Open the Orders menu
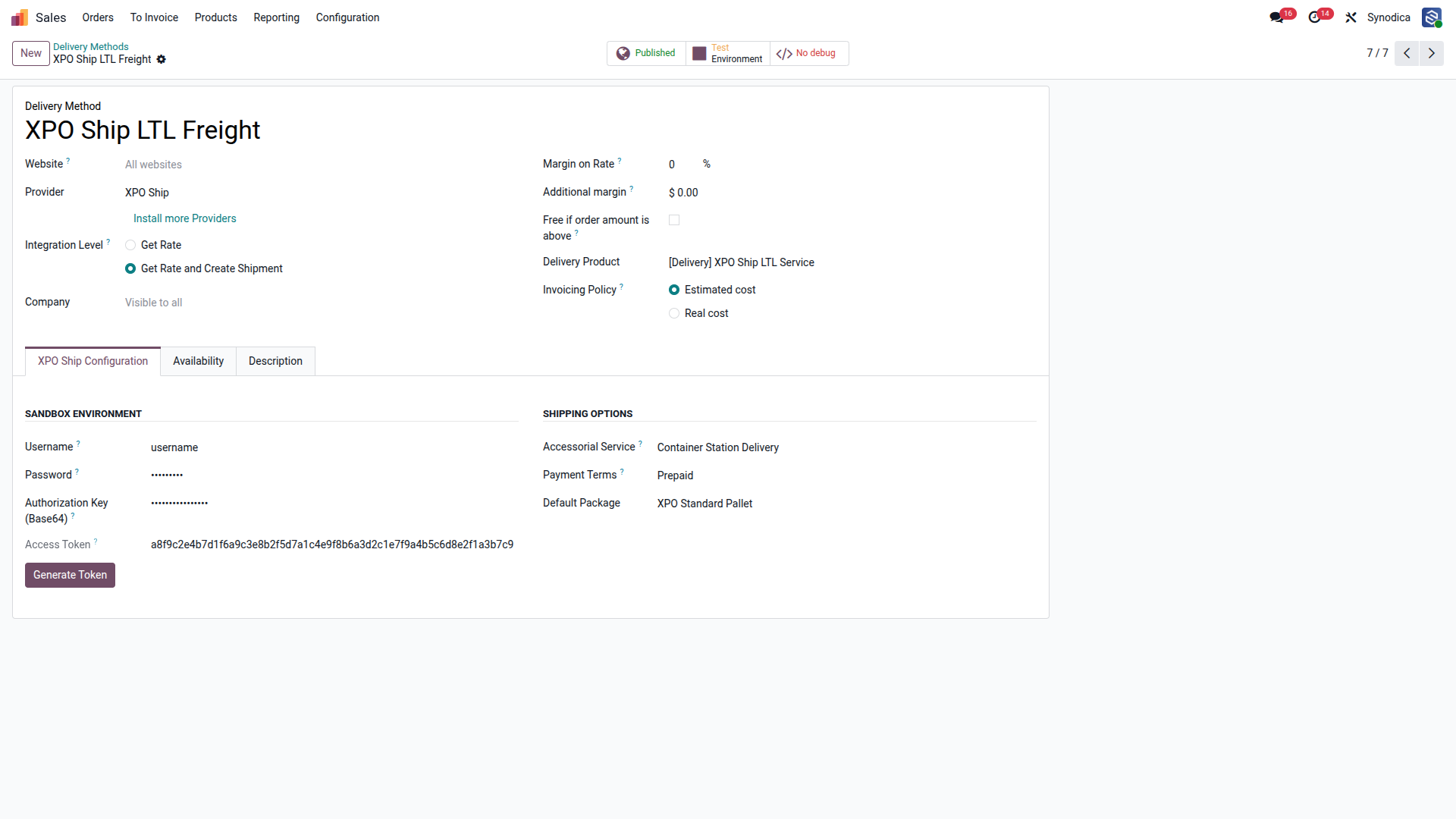1456x819 pixels. [x=98, y=17]
